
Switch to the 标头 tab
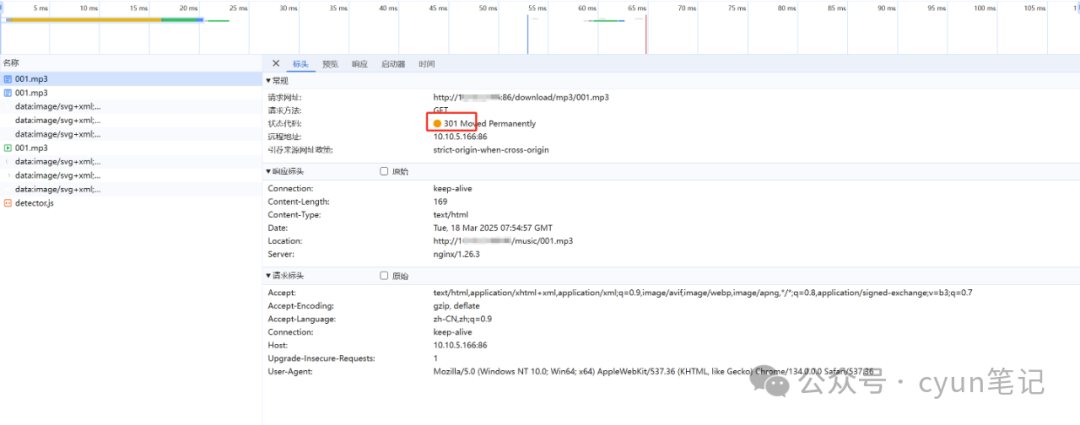point(301,64)
